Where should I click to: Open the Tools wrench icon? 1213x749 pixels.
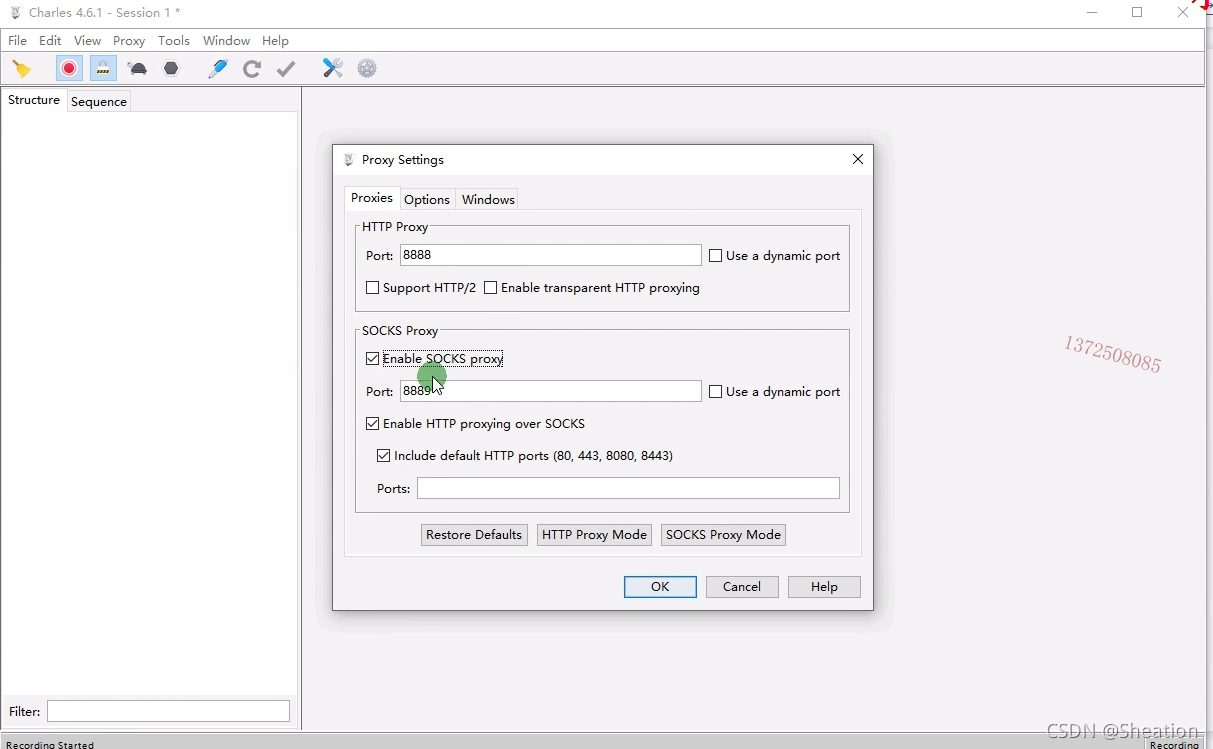pos(333,68)
